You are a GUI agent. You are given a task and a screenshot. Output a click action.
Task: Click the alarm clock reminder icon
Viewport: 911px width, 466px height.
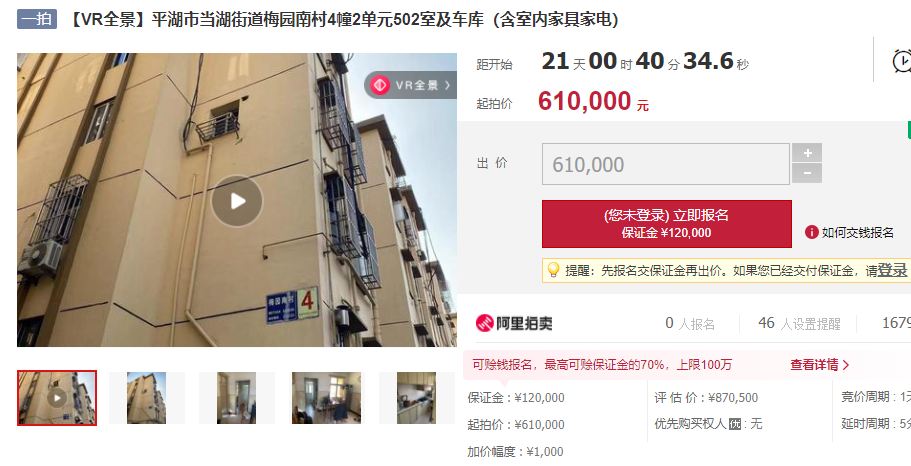point(901,61)
